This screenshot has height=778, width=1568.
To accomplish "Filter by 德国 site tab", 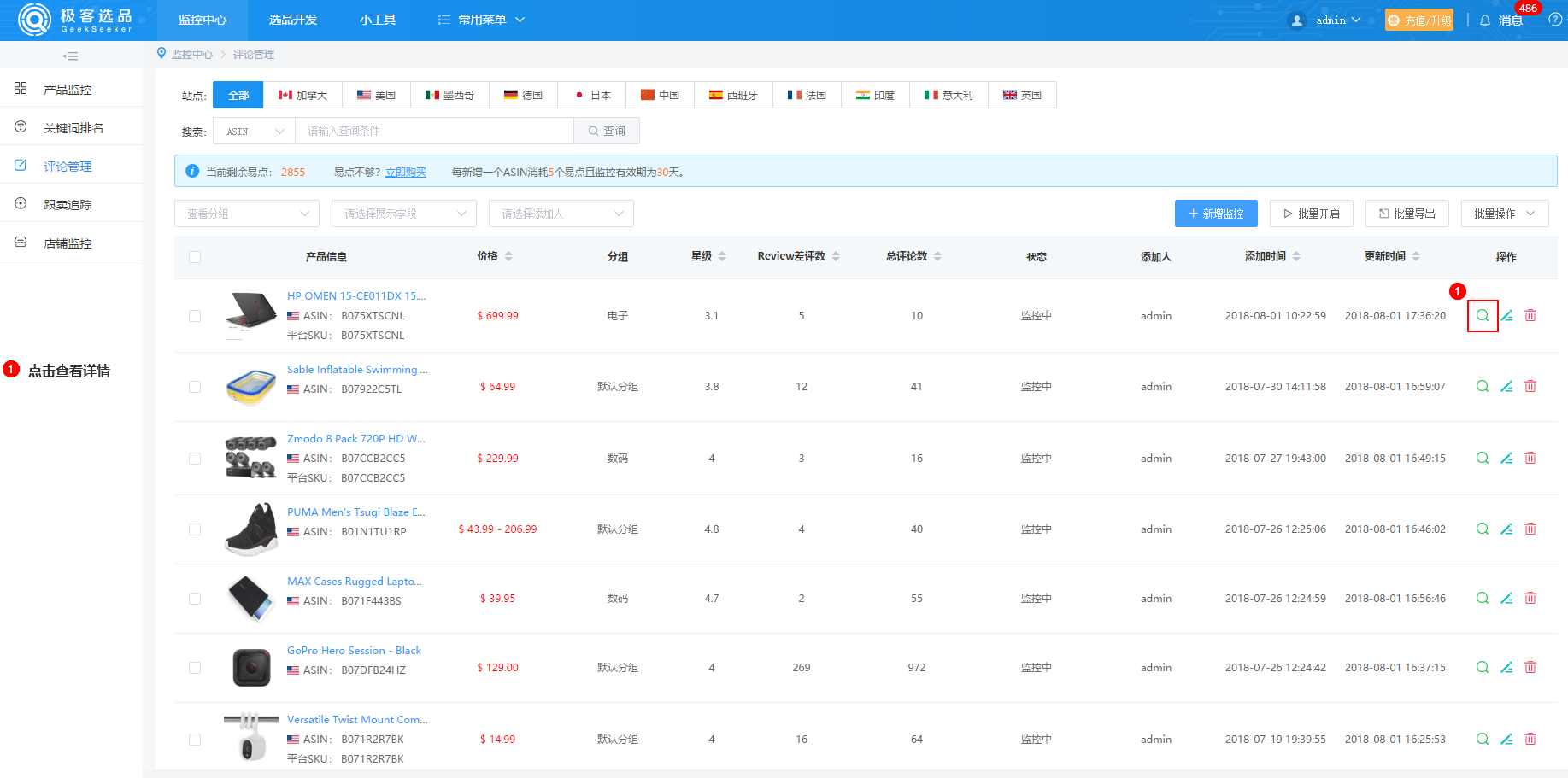I will (523, 95).
